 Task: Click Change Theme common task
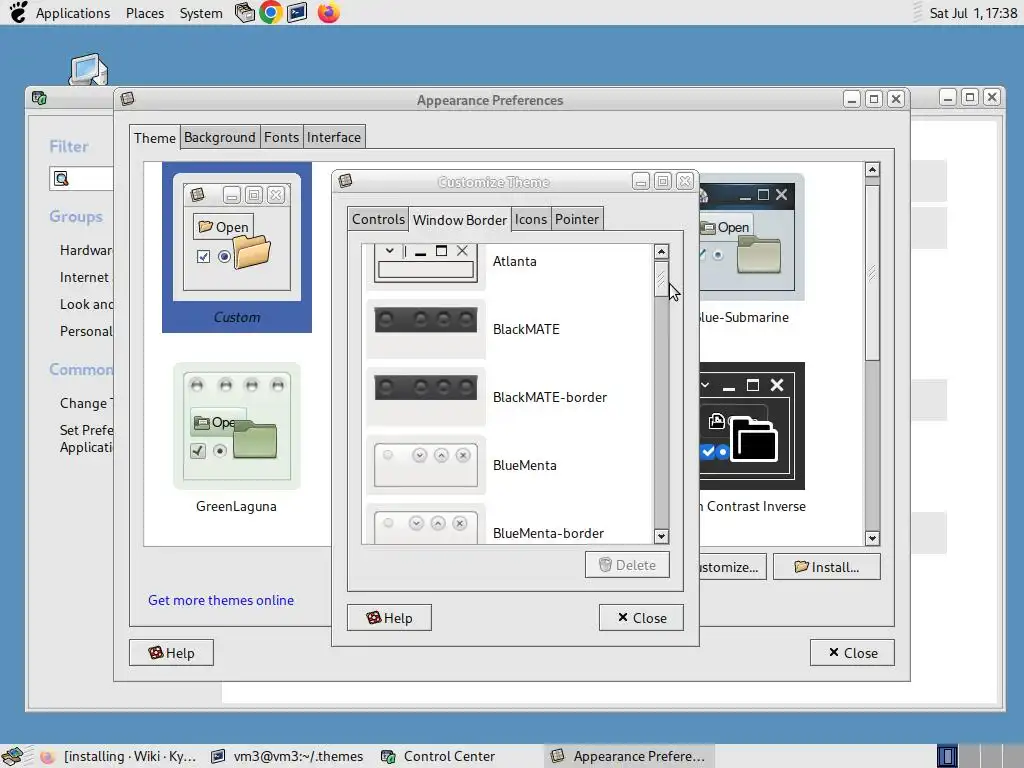coord(86,404)
